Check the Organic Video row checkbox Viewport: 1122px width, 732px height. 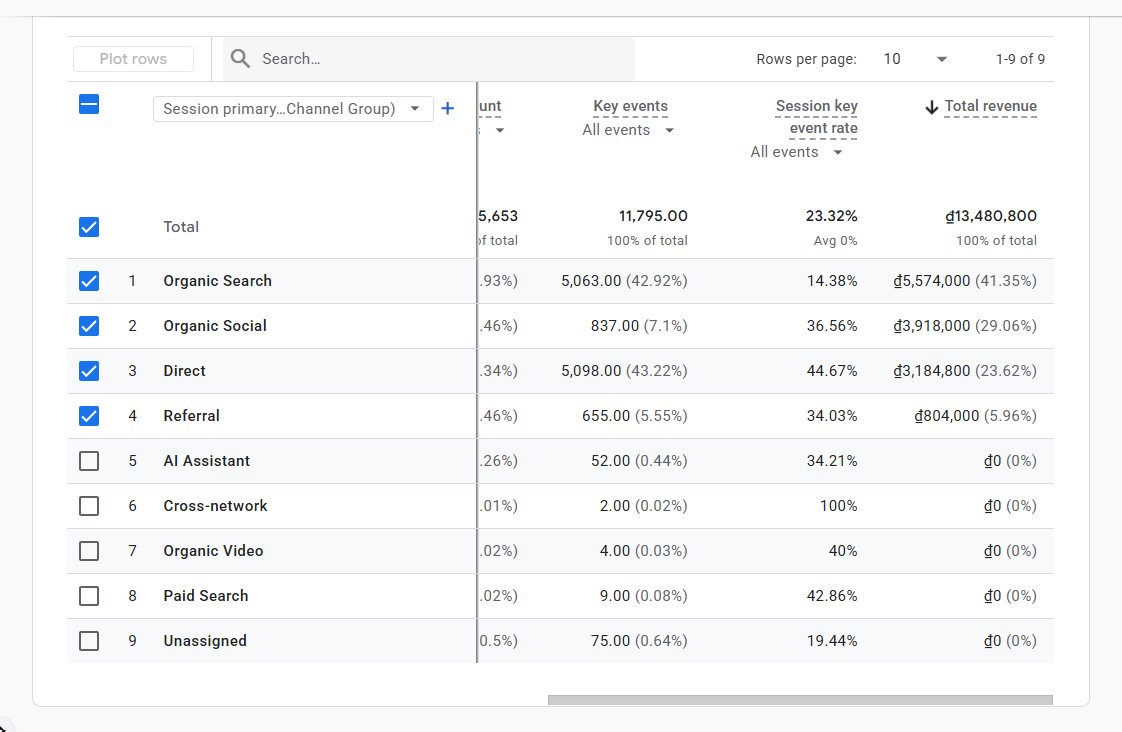coord(89,551)
